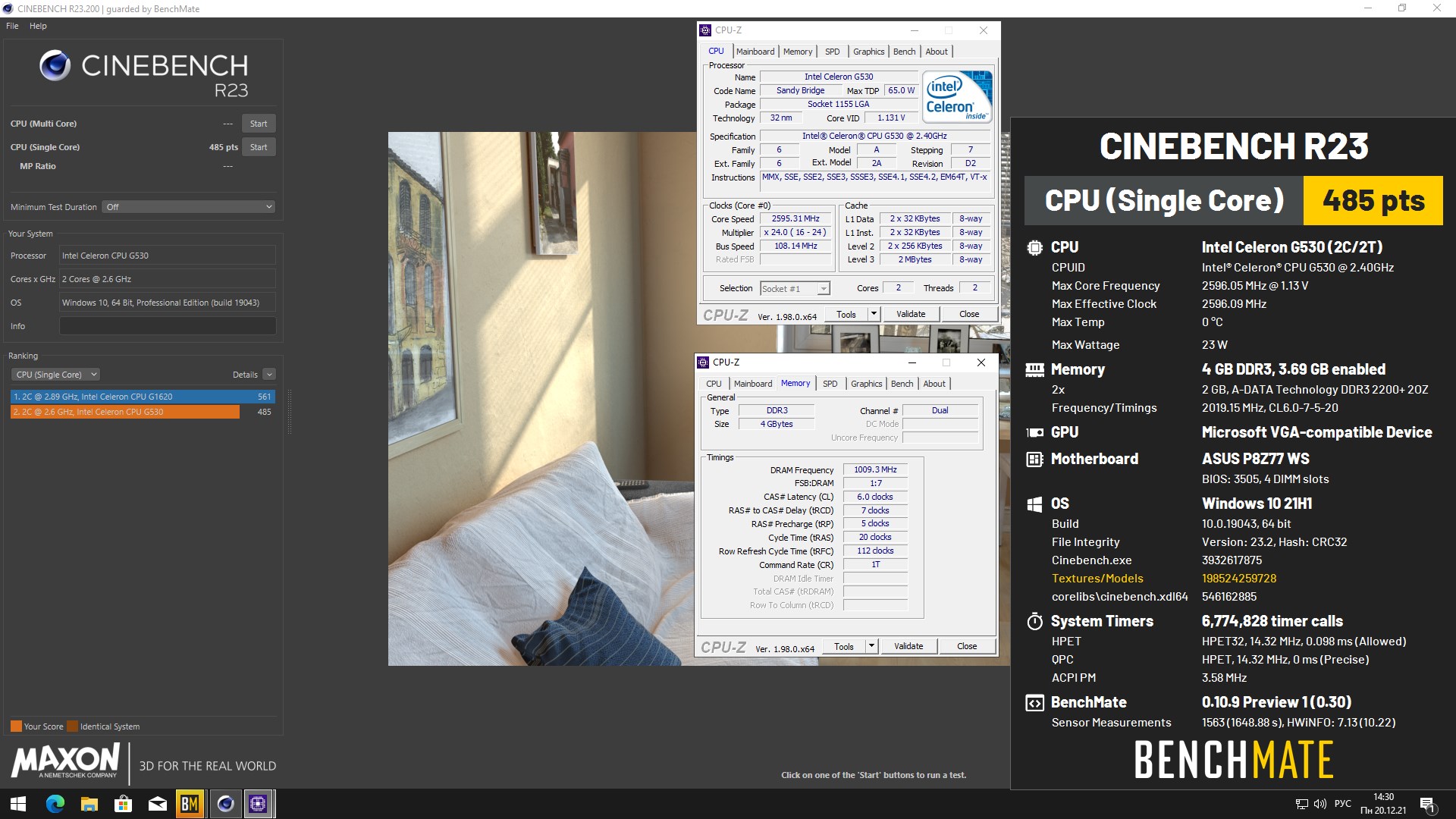1456x819 pixels.
Task: Click System Timers stopwatch icon
Action: click(x=1034, y=621)
